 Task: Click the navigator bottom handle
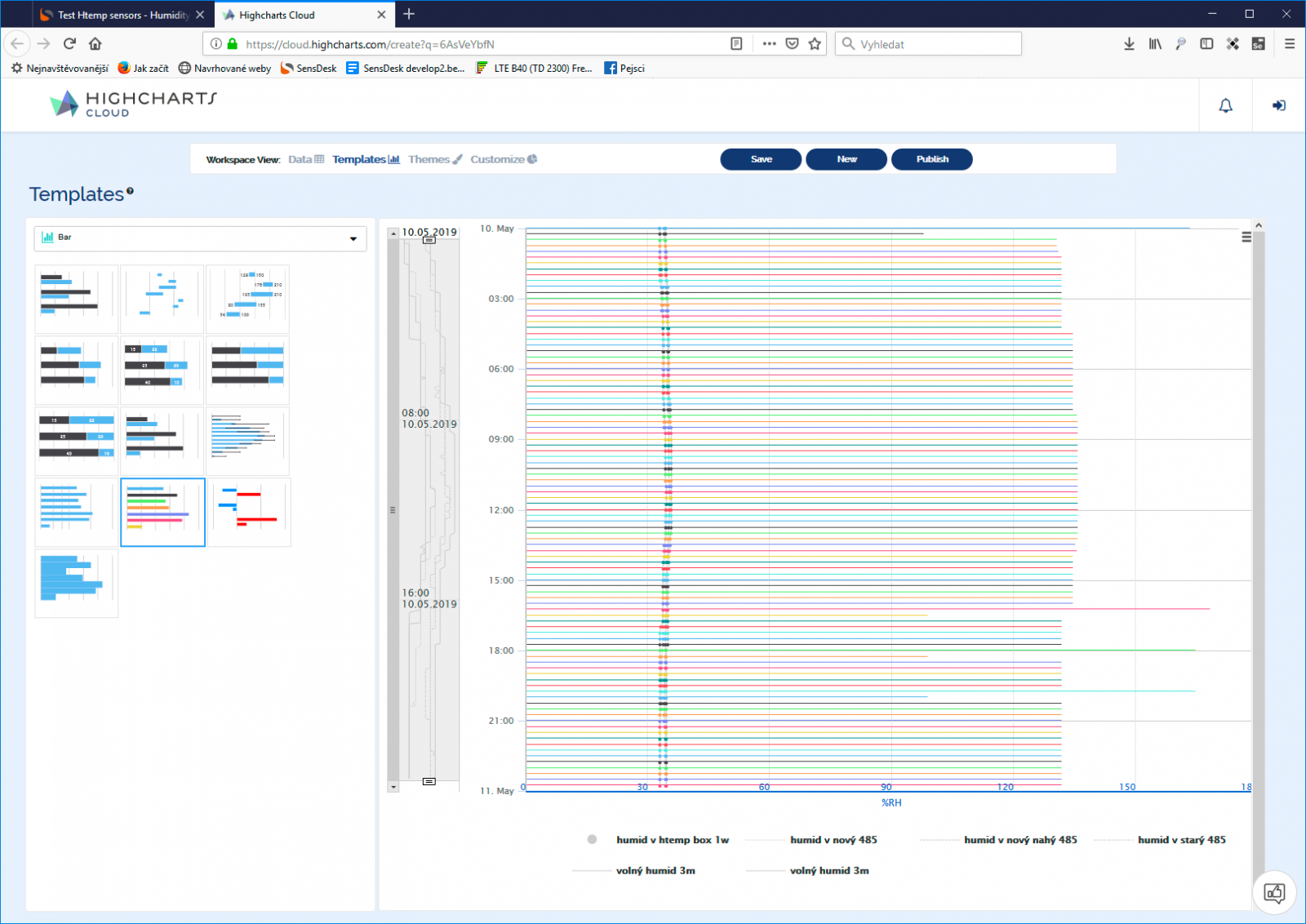(x=429, y=781)
